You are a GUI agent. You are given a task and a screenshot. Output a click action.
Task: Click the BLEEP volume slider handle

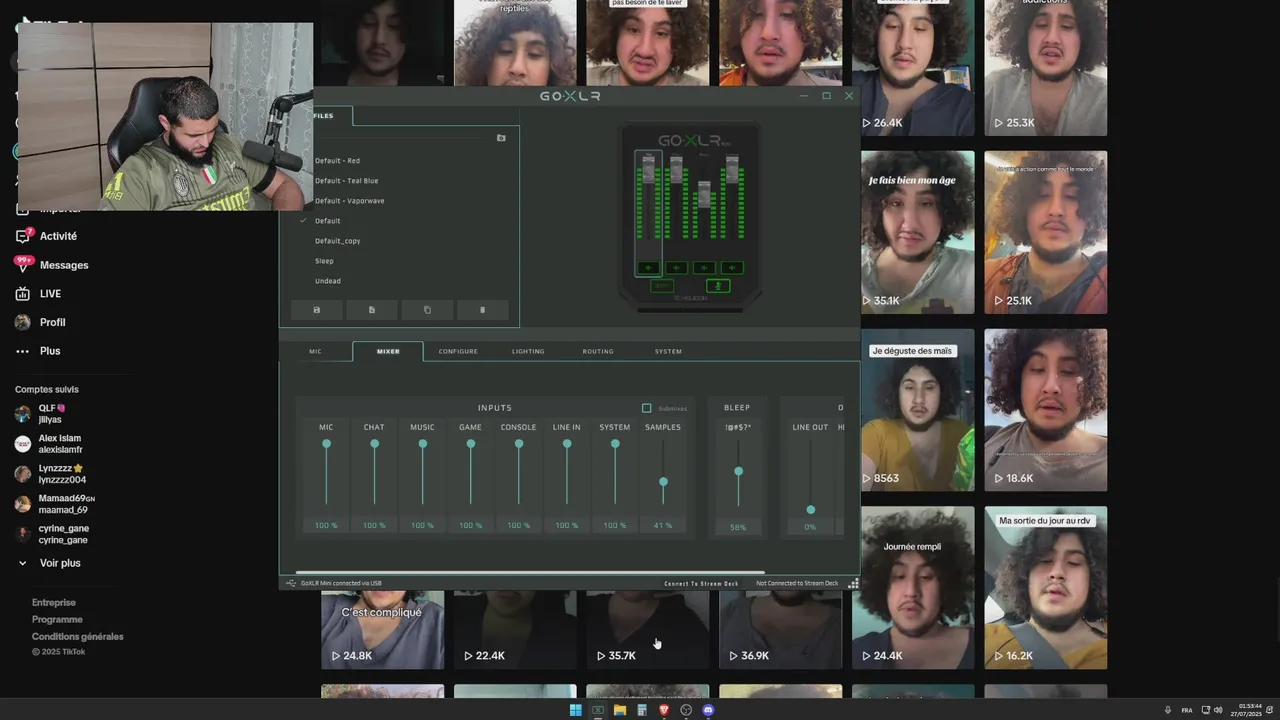pos(738,471)
